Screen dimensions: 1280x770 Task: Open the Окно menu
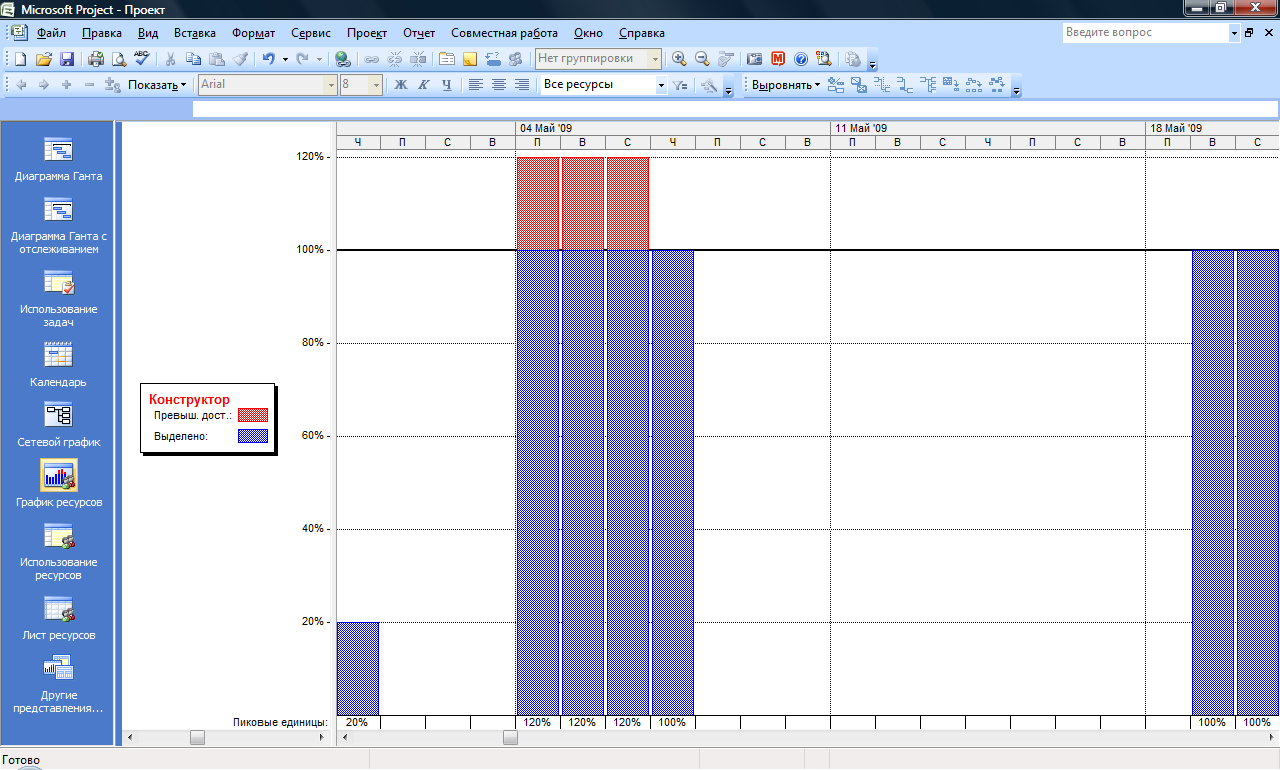(588, 33)
